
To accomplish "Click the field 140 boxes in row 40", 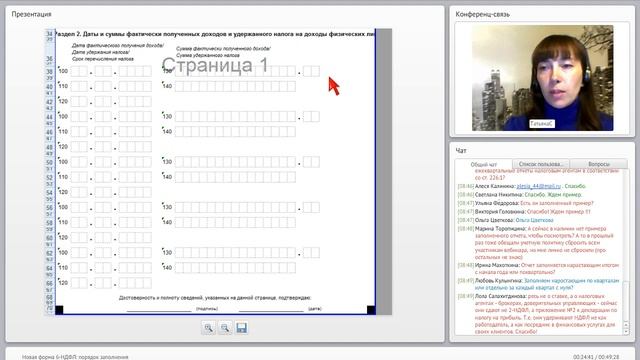I will (x=236, y=86).
